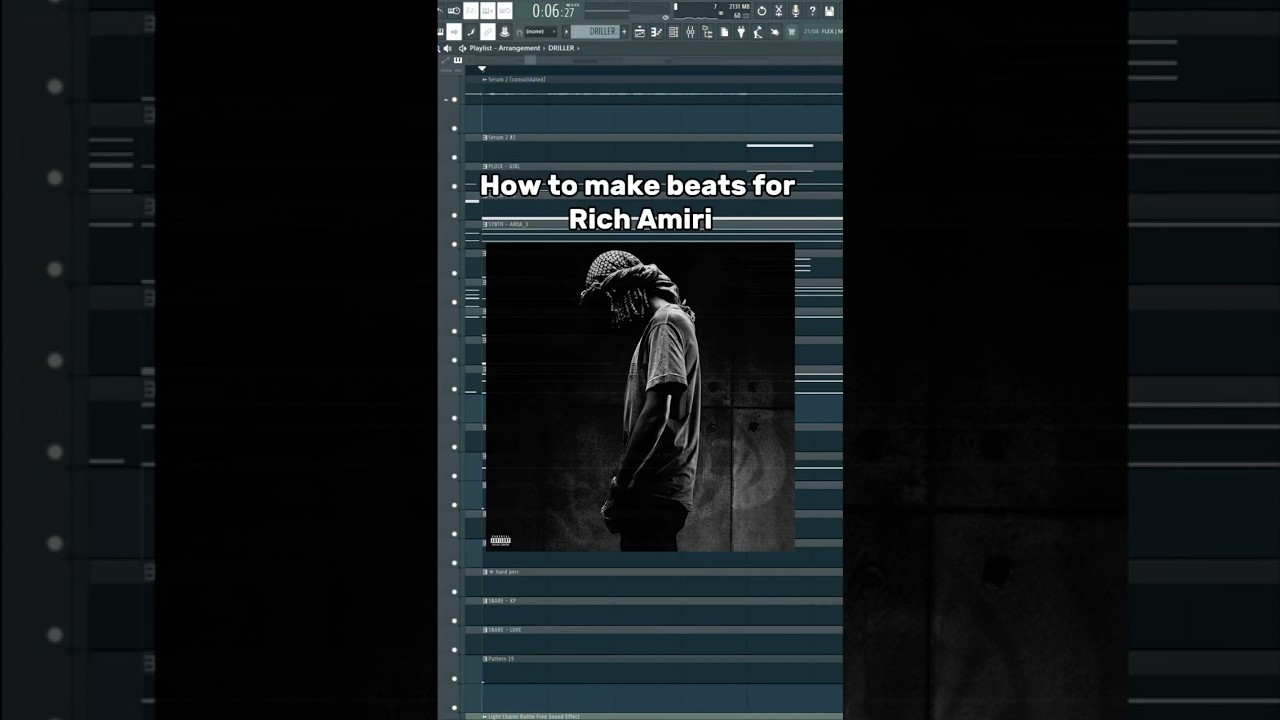Open the Channel rack view icon
Image resolution: width=1280 pixels, height=720 pixels.
click(x=673, y=32)
